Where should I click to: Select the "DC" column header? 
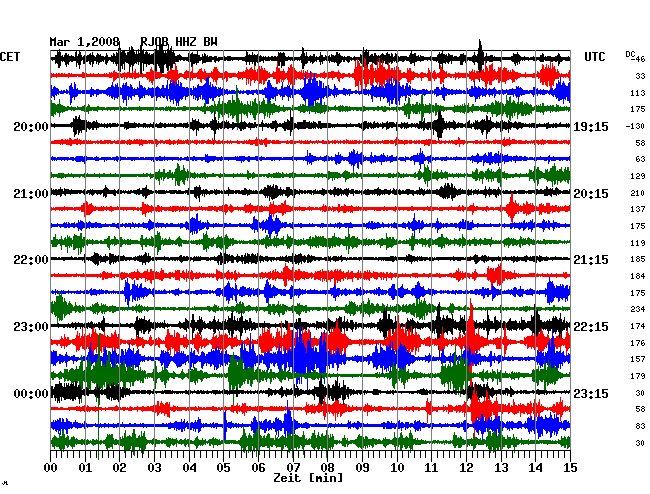(630, 54)
